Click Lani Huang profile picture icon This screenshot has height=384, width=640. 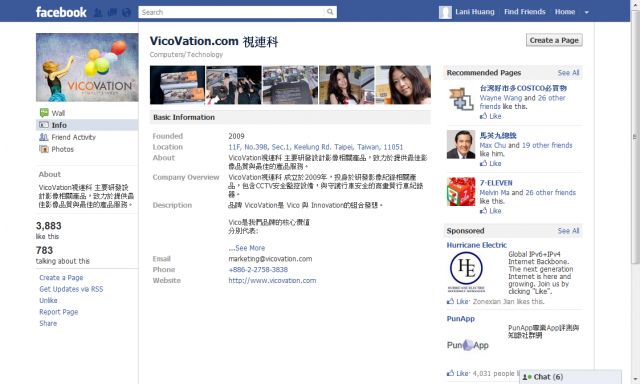point(445,12)
